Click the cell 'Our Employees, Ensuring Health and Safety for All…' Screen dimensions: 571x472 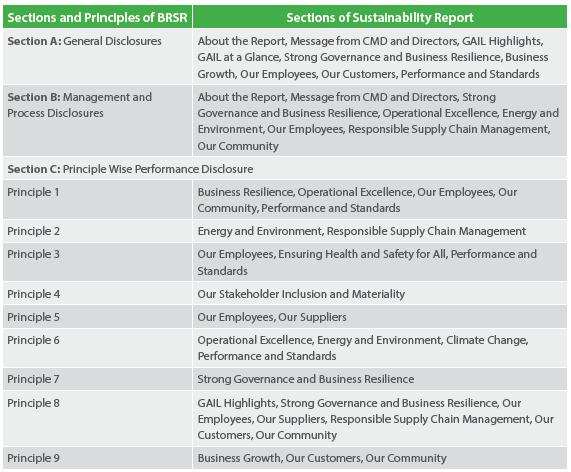point(380,262)
